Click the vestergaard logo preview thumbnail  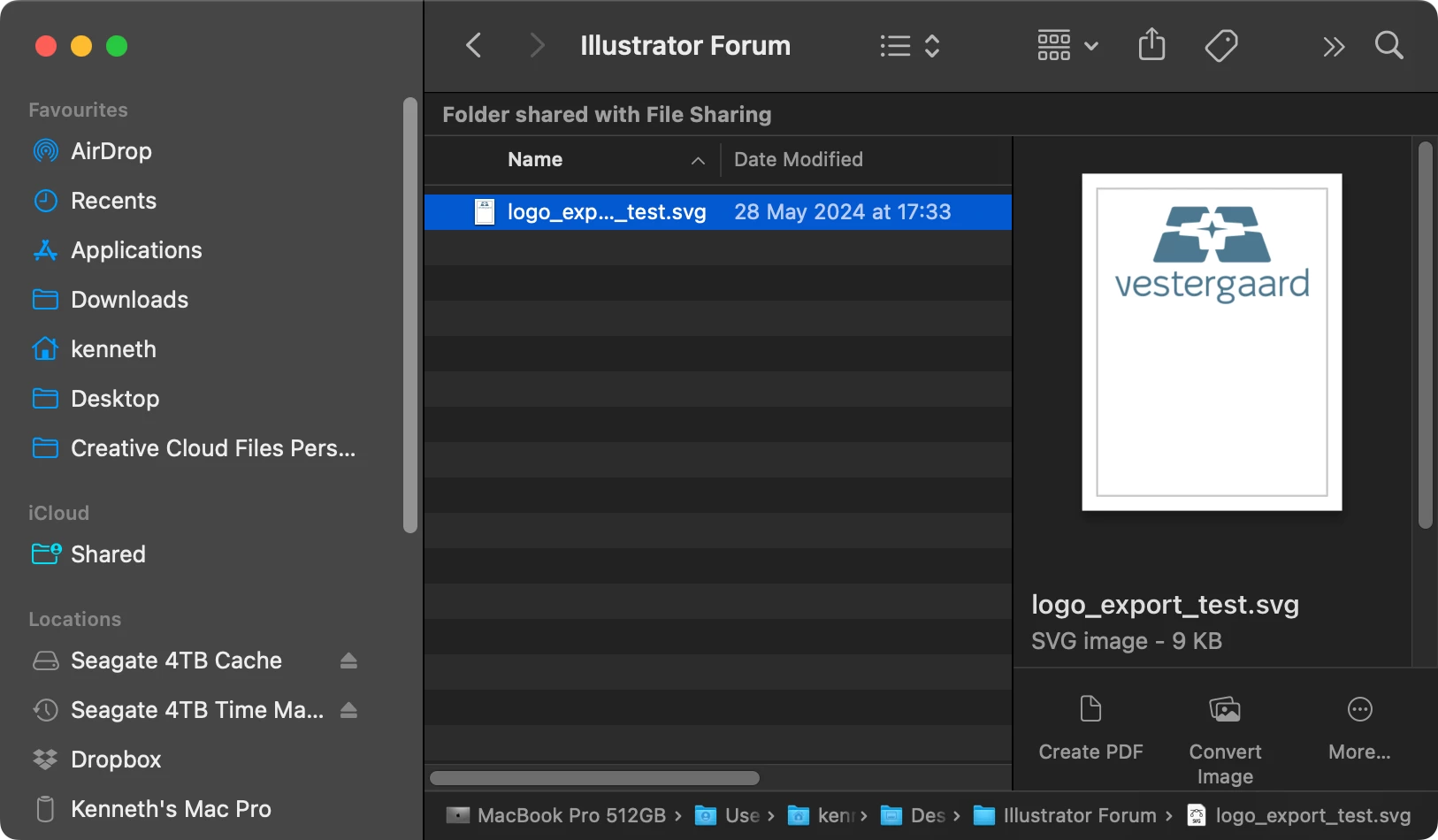click(x=1212, y=342)
